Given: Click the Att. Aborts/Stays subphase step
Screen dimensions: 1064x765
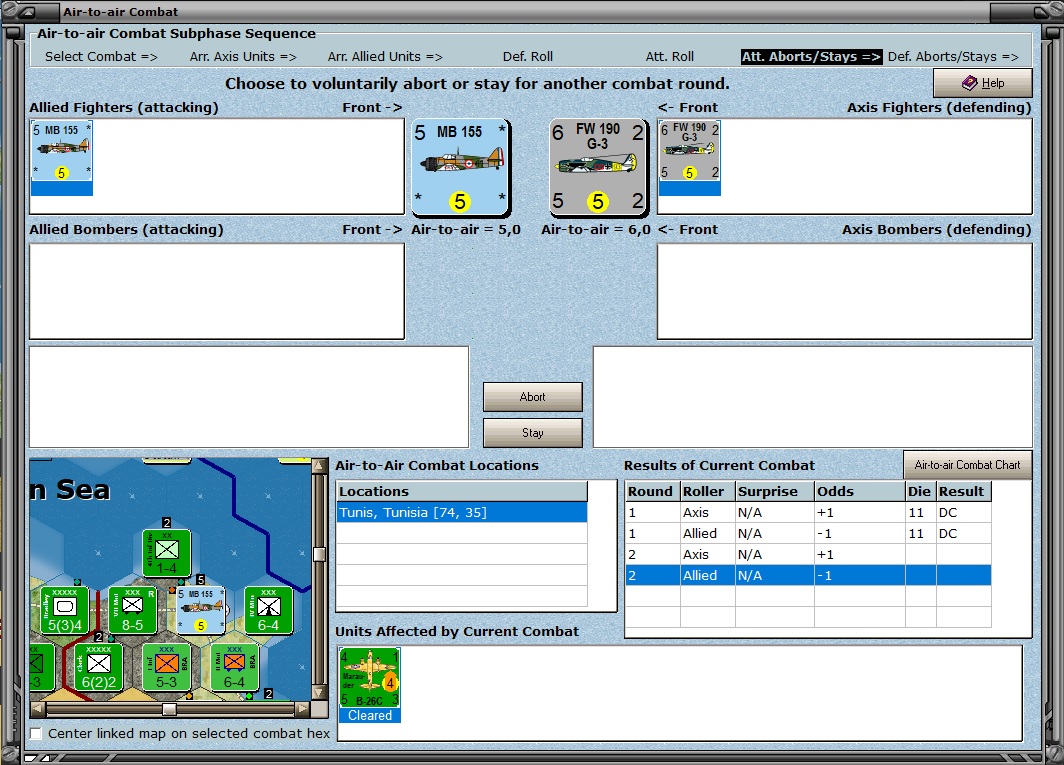Looking at the screenshot, I should (811, 57).
